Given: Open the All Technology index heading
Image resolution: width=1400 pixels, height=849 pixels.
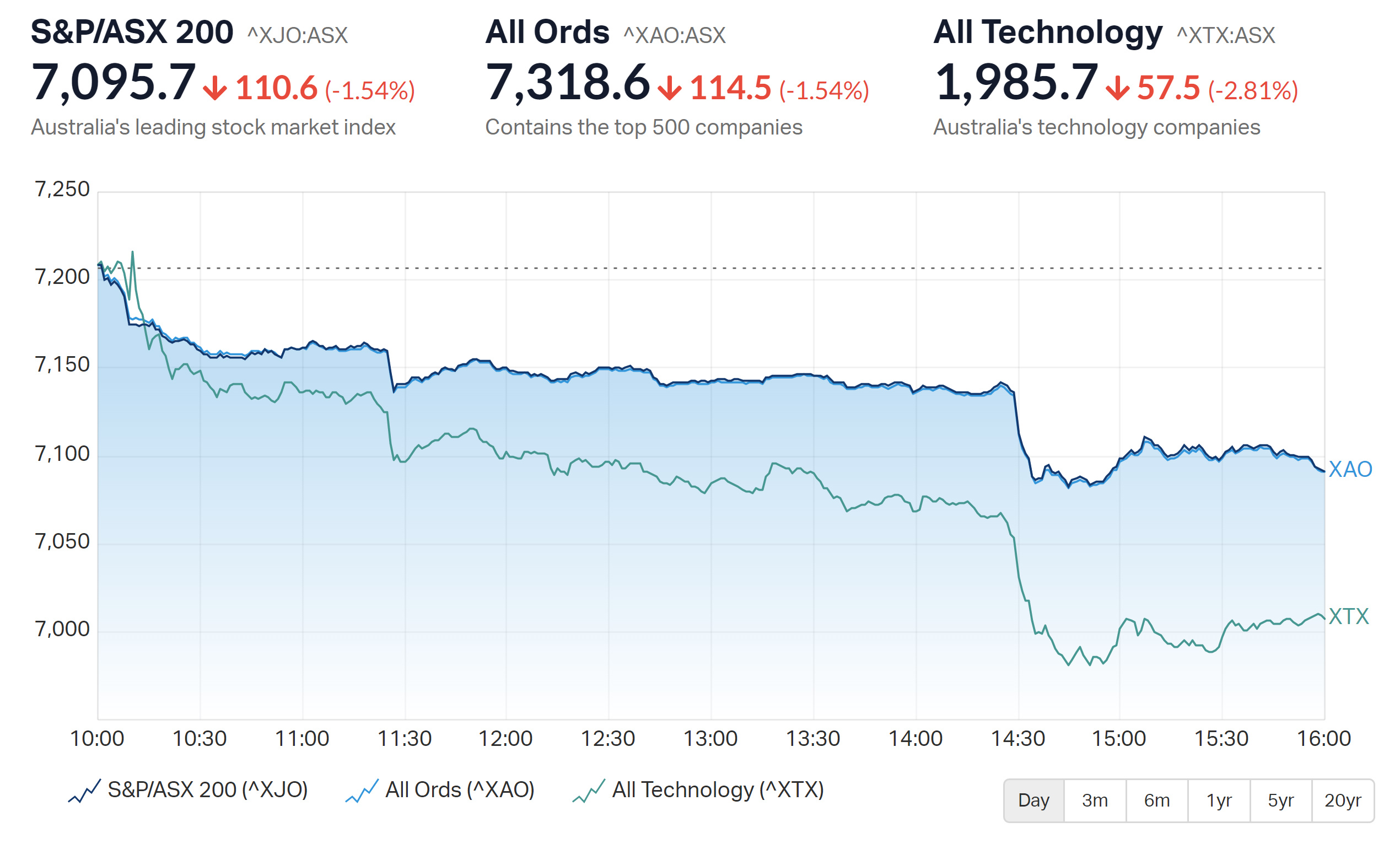Looking at the screenshot, I should point(1048,32).
